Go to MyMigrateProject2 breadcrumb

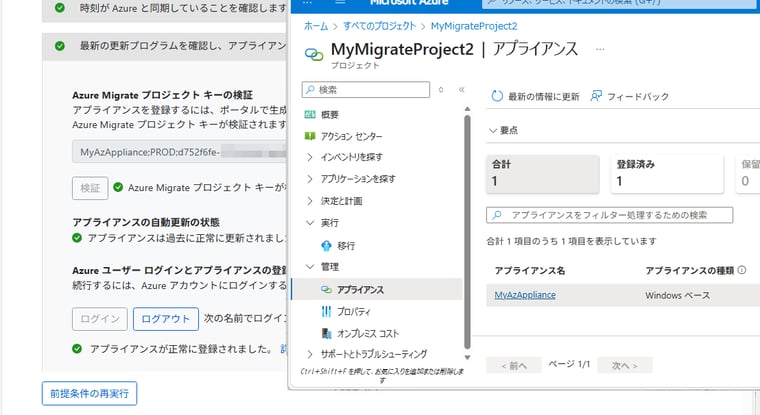(x=474, y=26)
